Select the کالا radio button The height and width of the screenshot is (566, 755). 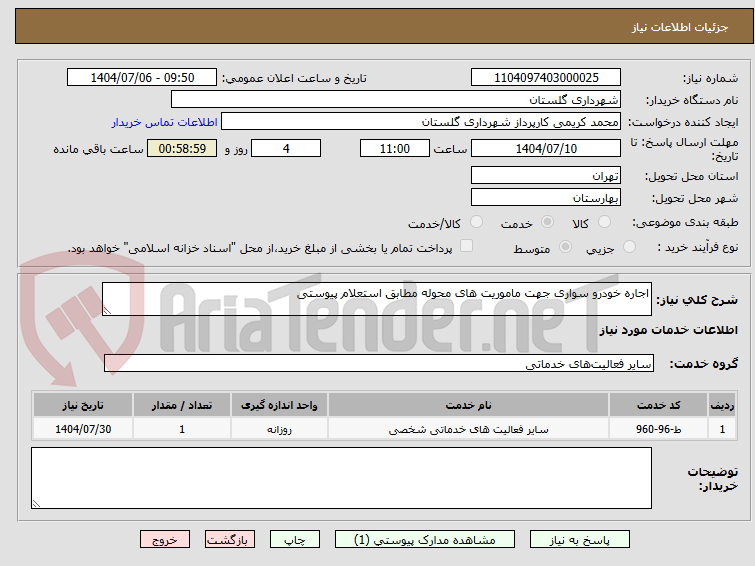point(604,222)
